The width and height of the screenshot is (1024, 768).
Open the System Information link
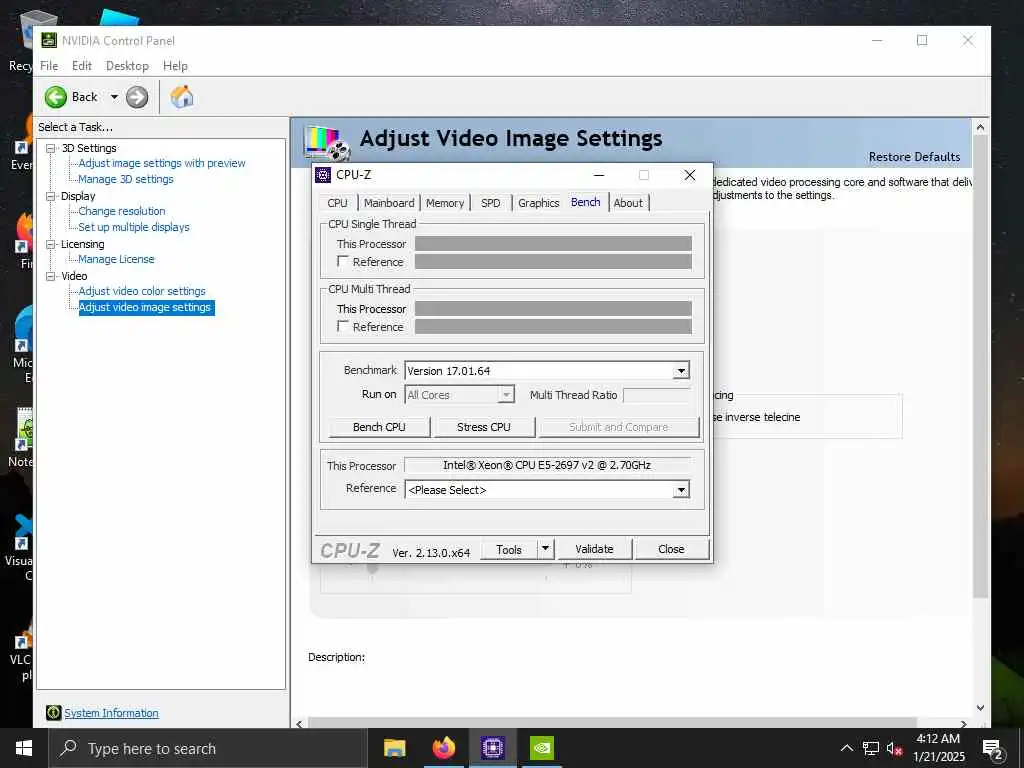[111, 713]
